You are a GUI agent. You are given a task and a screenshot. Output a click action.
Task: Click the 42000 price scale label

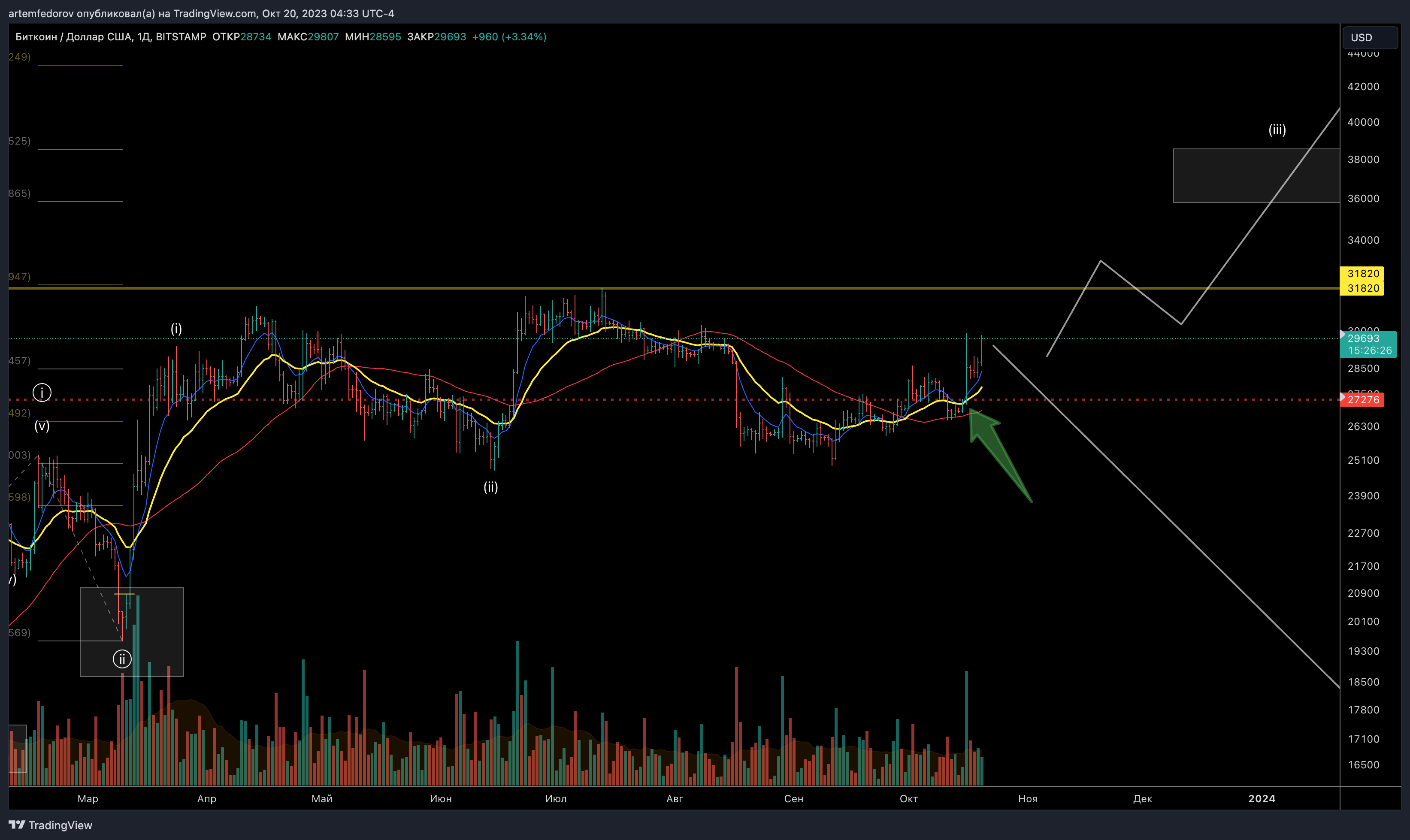pos(1364,86)
